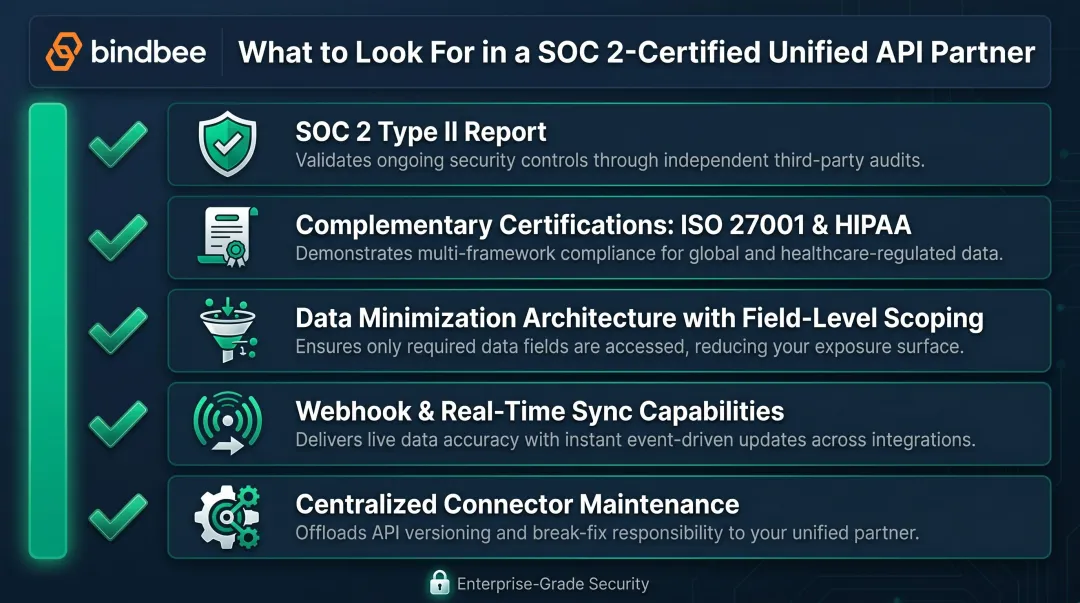This screenshot has height=603, width=1080.
Task: Click the broadcast signal icon beside Webhook & Real-Time Sync
Action: 228,423
